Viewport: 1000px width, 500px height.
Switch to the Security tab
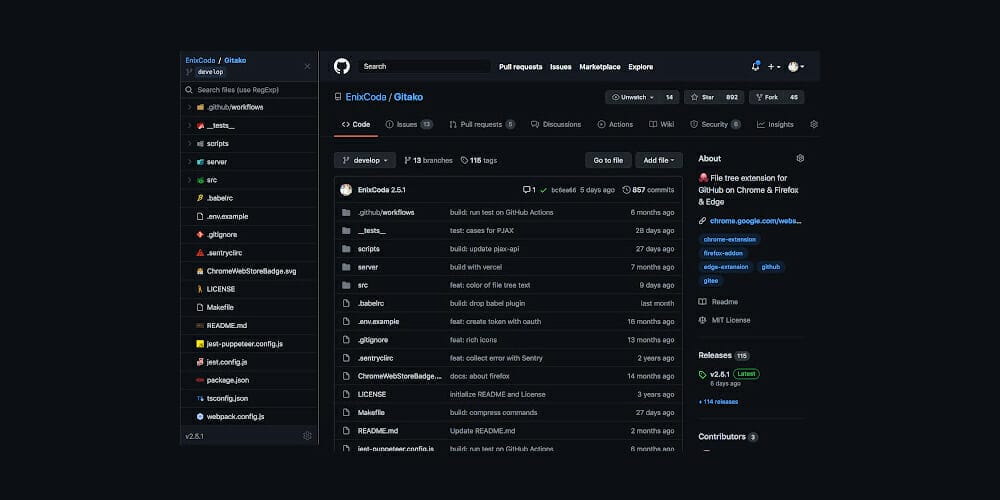715,124
